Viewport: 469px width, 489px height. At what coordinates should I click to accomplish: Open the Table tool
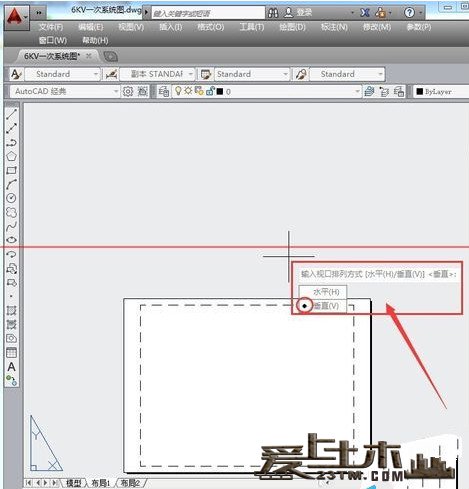point(11,353)
